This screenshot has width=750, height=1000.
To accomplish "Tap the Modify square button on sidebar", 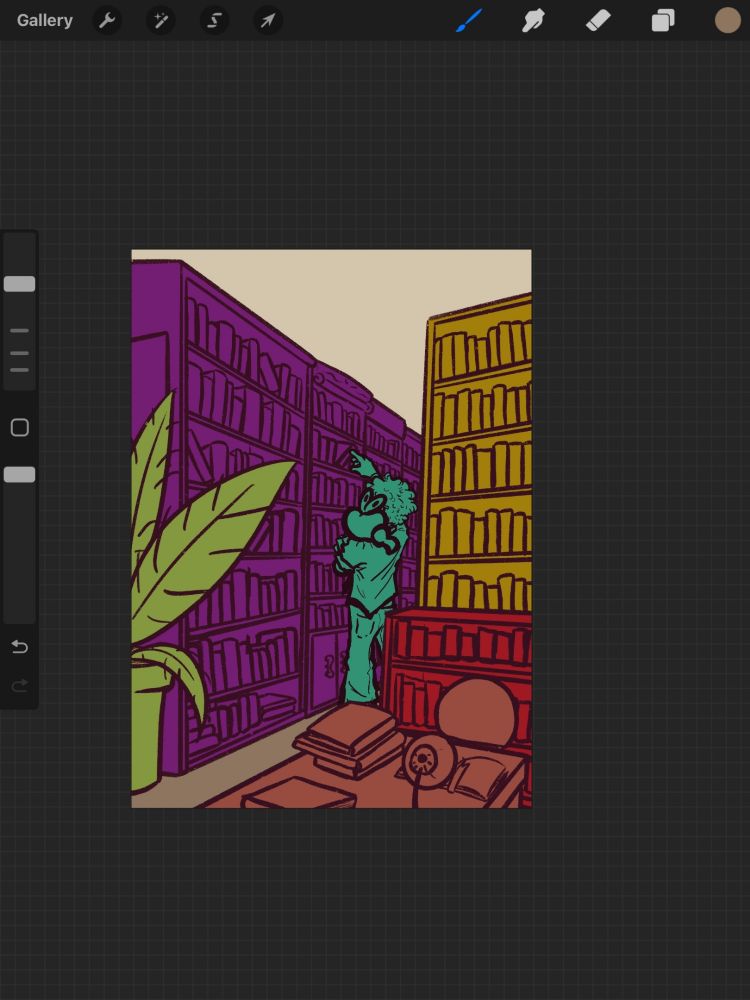I will click(20, 427).
